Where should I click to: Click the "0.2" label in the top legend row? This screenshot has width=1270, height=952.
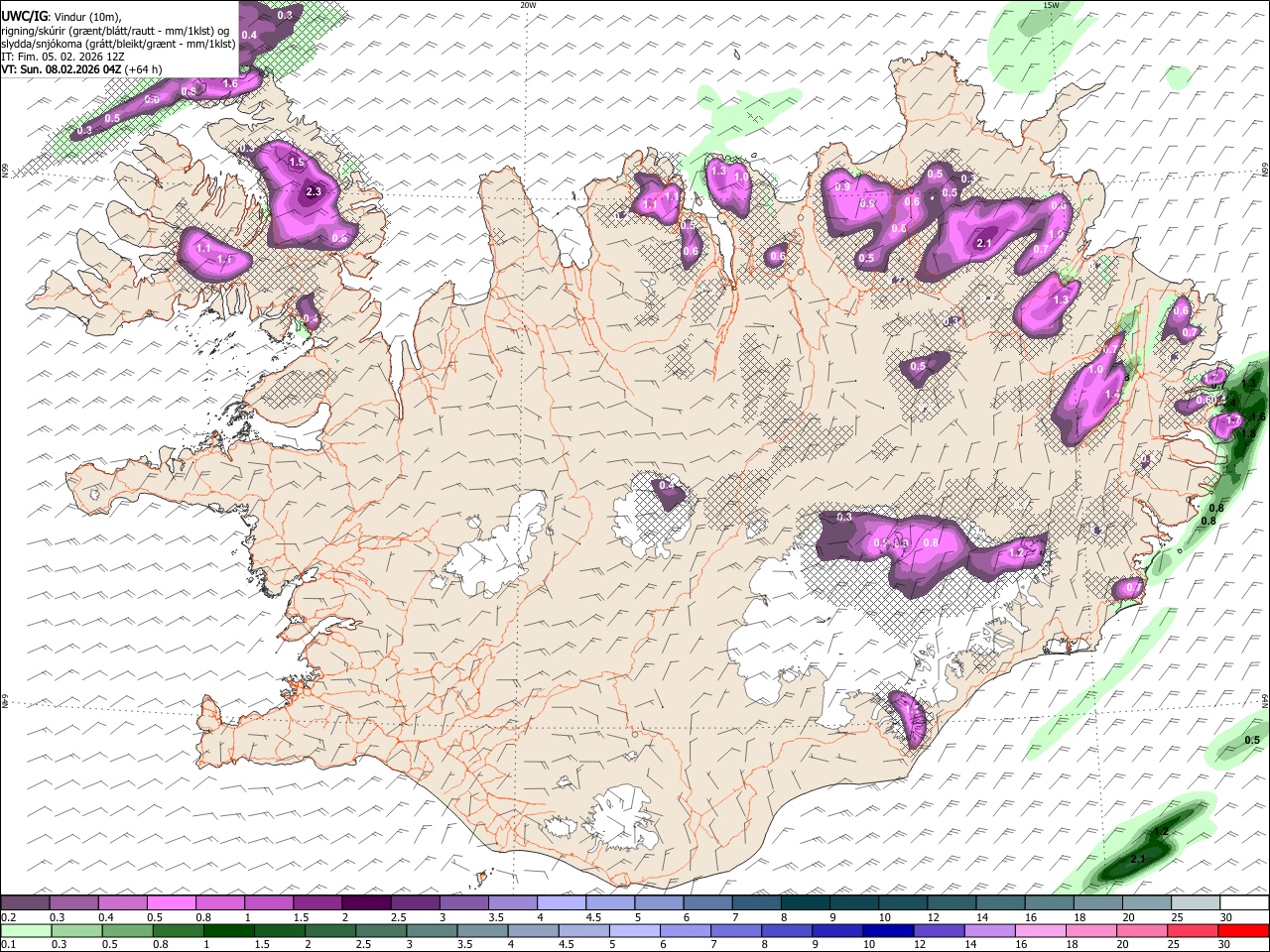[x=9, y=917]
